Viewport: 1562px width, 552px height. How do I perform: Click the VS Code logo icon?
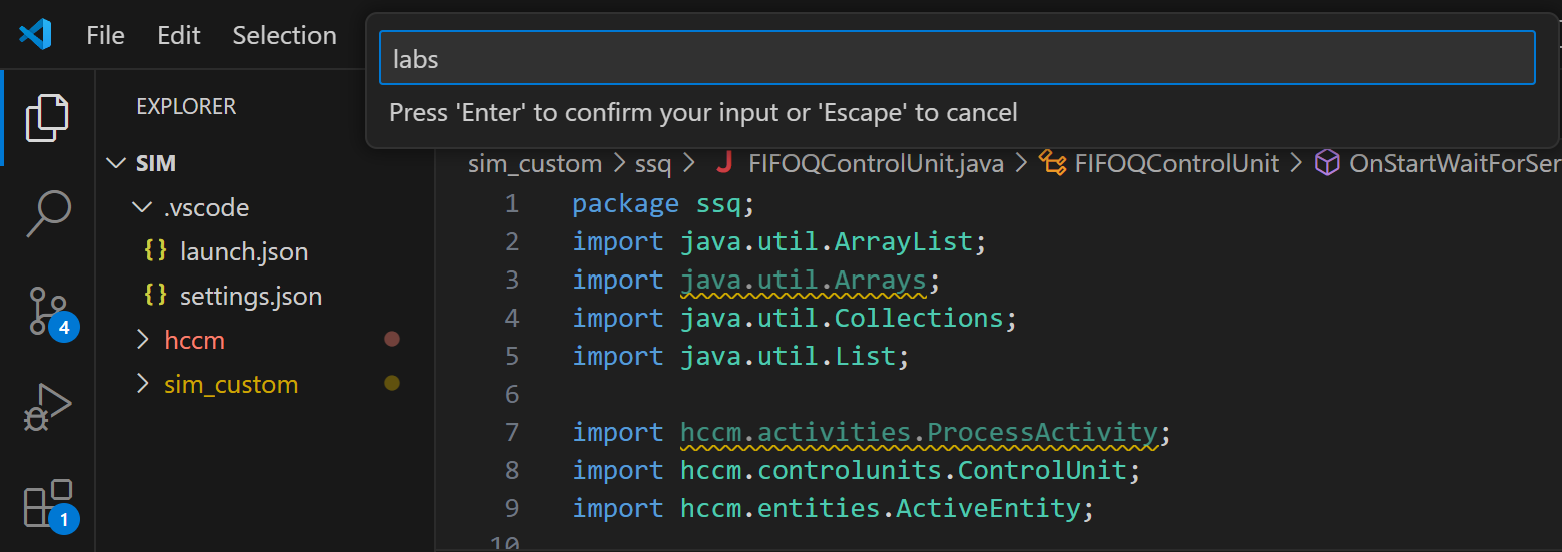coord(35,35)
